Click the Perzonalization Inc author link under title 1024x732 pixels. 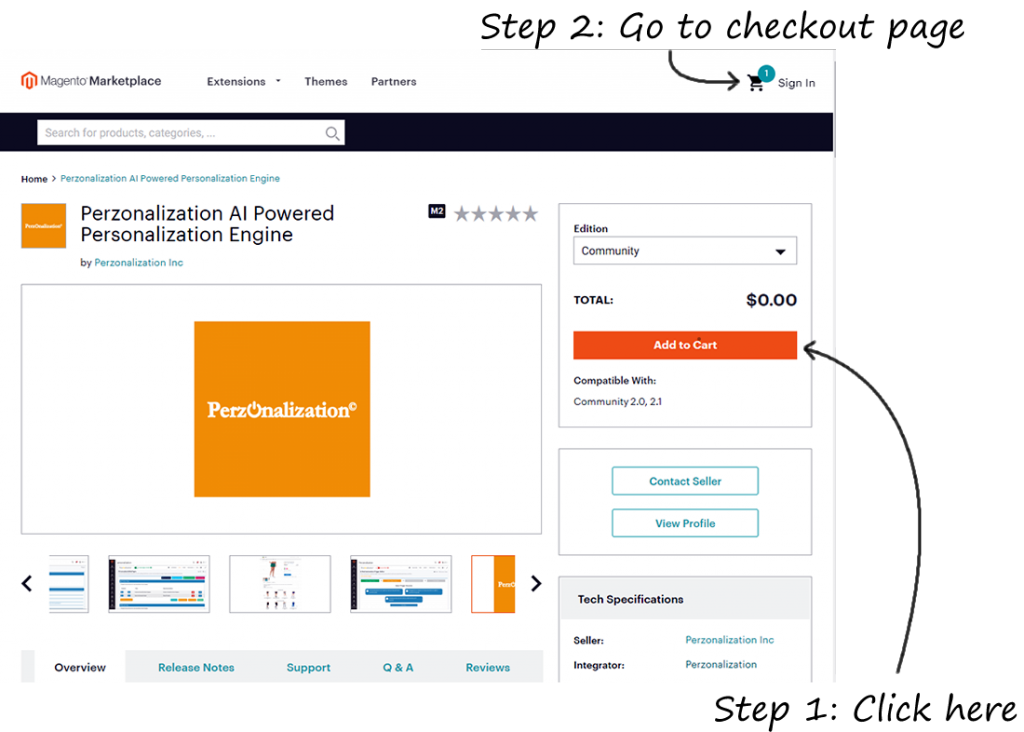[x=138, y=263]
